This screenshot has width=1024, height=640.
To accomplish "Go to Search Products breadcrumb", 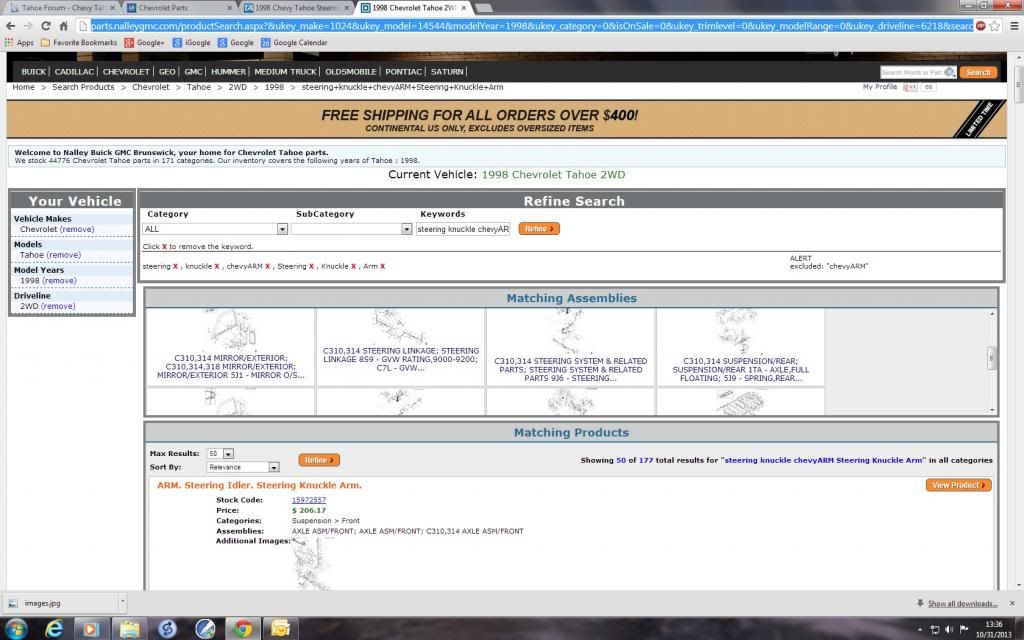I will coord(83,87).
